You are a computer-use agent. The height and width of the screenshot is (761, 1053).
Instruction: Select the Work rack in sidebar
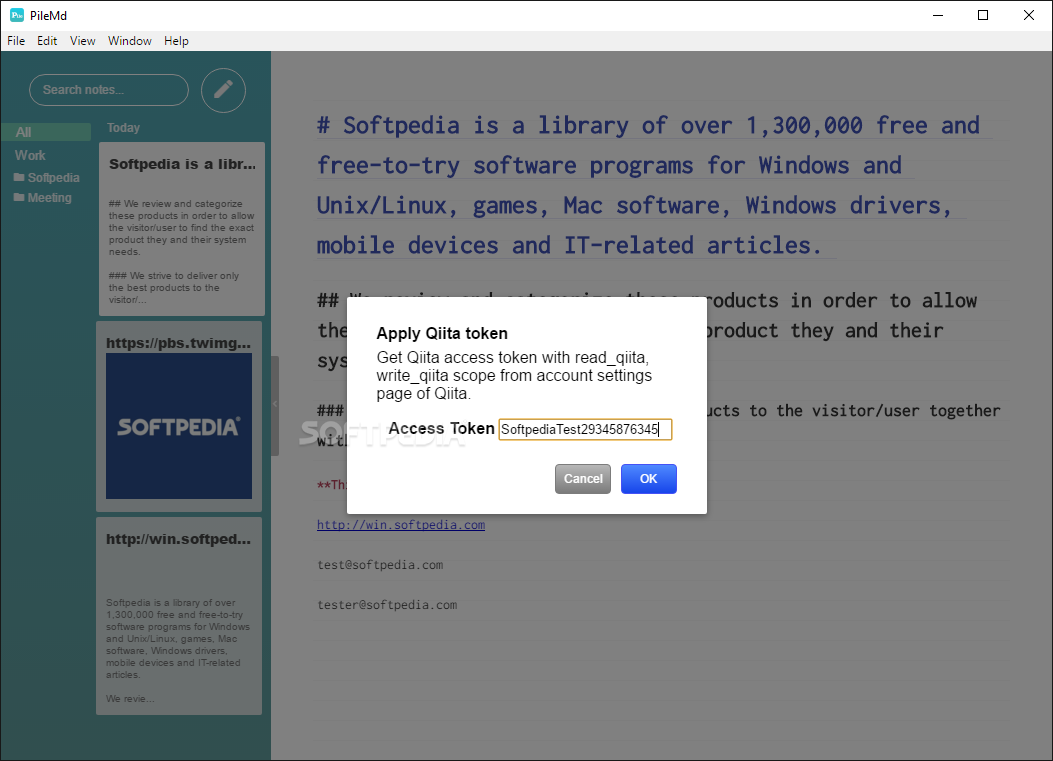(30, 155)
